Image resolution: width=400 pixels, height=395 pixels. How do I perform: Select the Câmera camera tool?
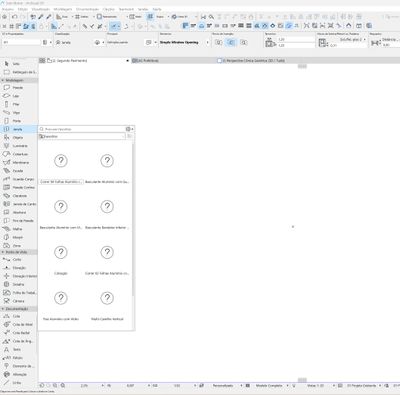pyautogui.click(x=18, y=301)
